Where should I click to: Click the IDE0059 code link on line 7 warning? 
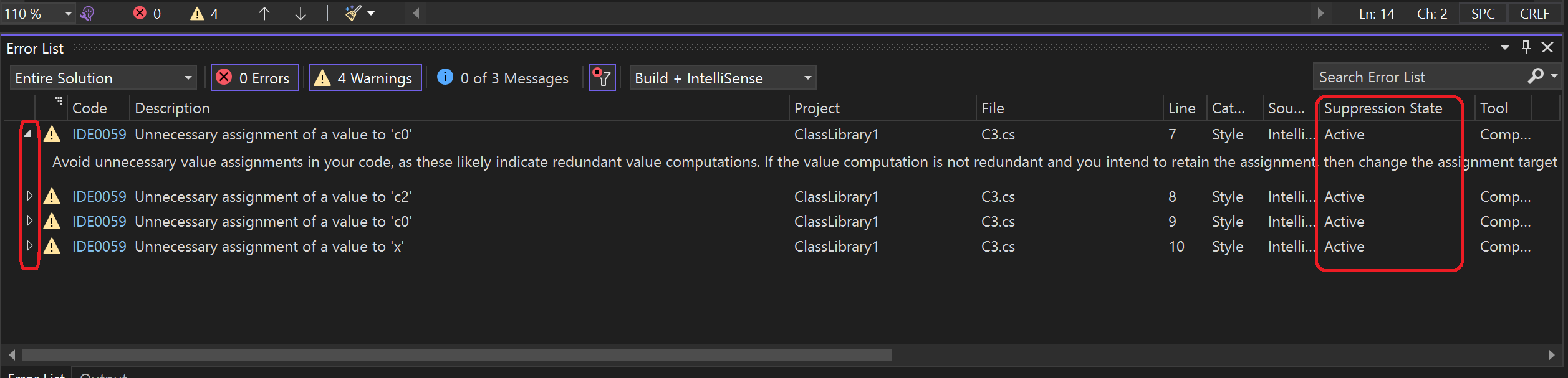pos(100,134)
